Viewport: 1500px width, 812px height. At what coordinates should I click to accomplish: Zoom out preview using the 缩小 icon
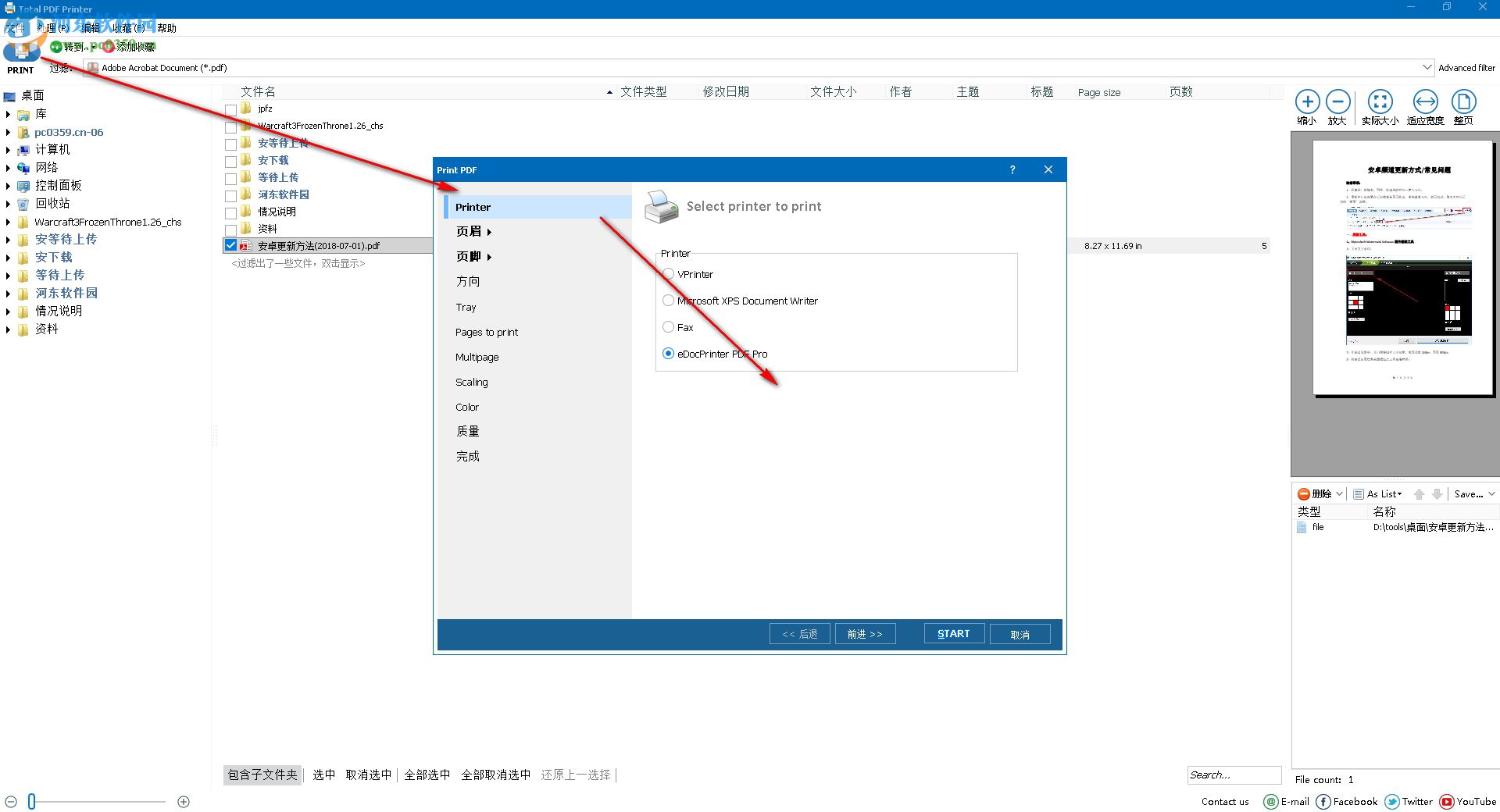point(1308,102)
